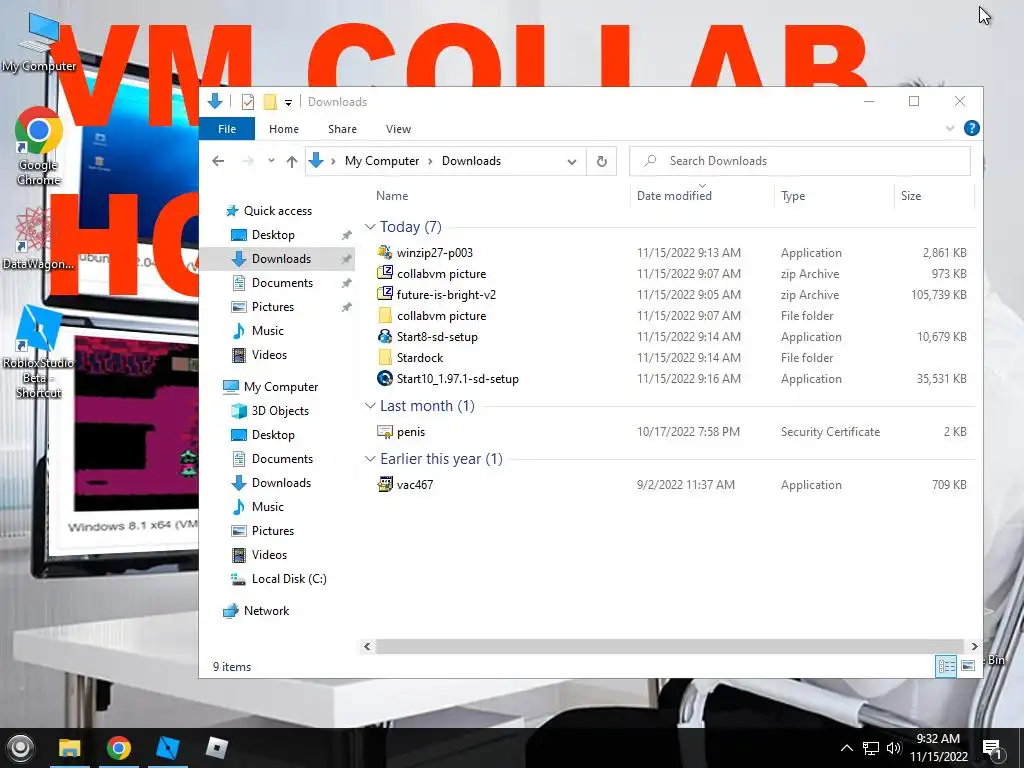Select pinned Documents under Quick access

(282, 283)
